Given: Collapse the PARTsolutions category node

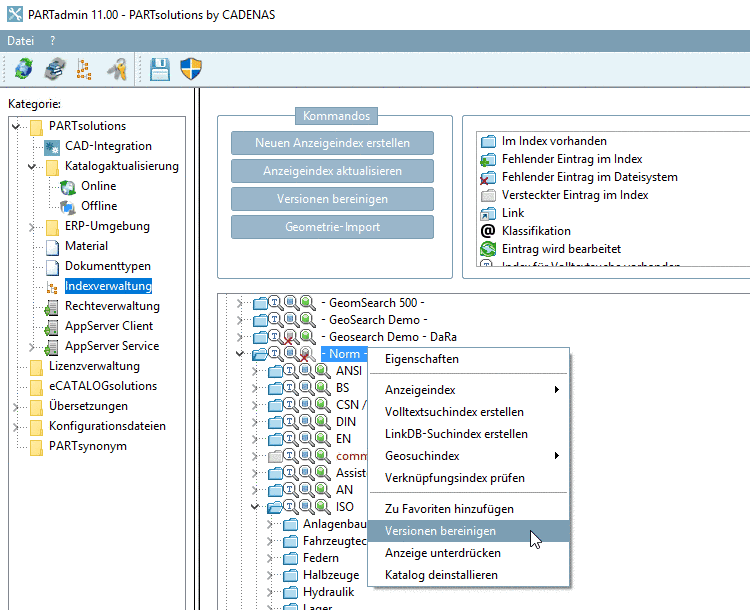Looking at the screenshot, I should pos(16,126).
